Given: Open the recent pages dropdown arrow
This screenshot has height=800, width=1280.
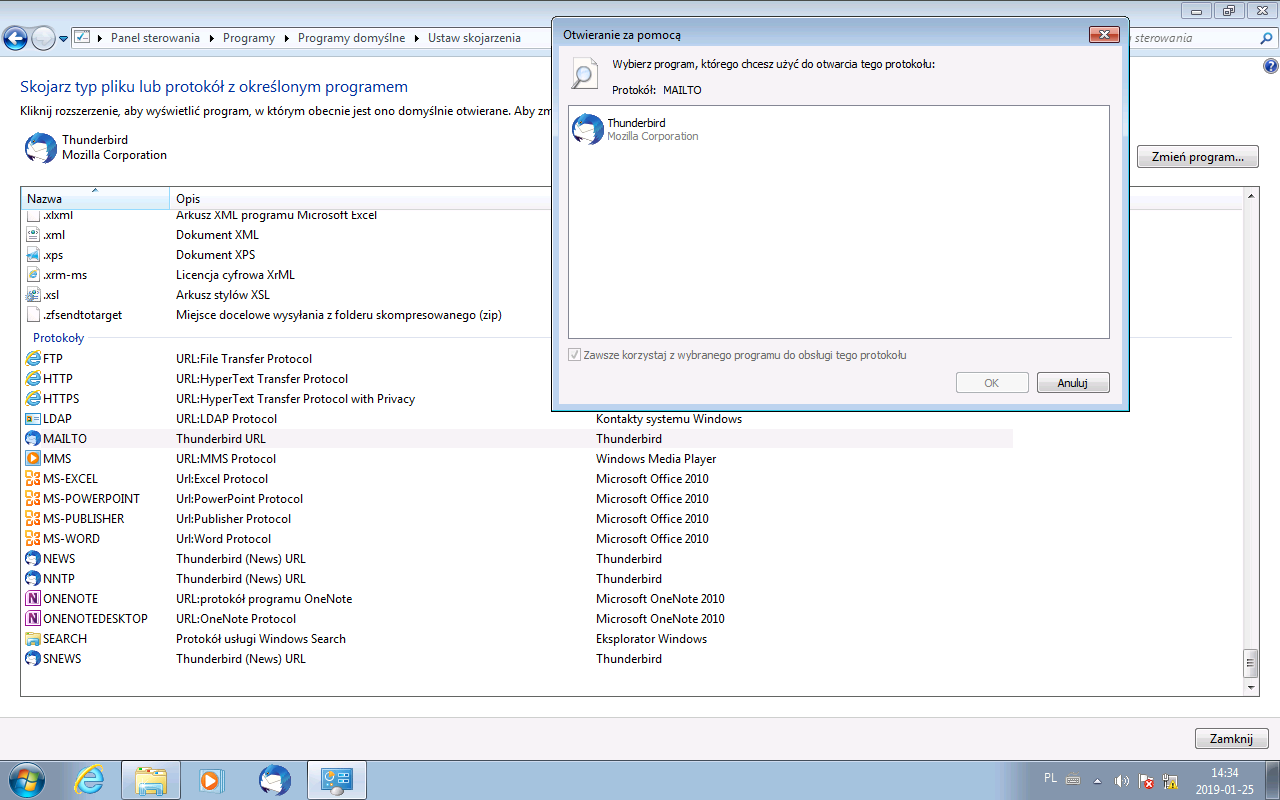Looking at the screenshot, I should (64, 39).
